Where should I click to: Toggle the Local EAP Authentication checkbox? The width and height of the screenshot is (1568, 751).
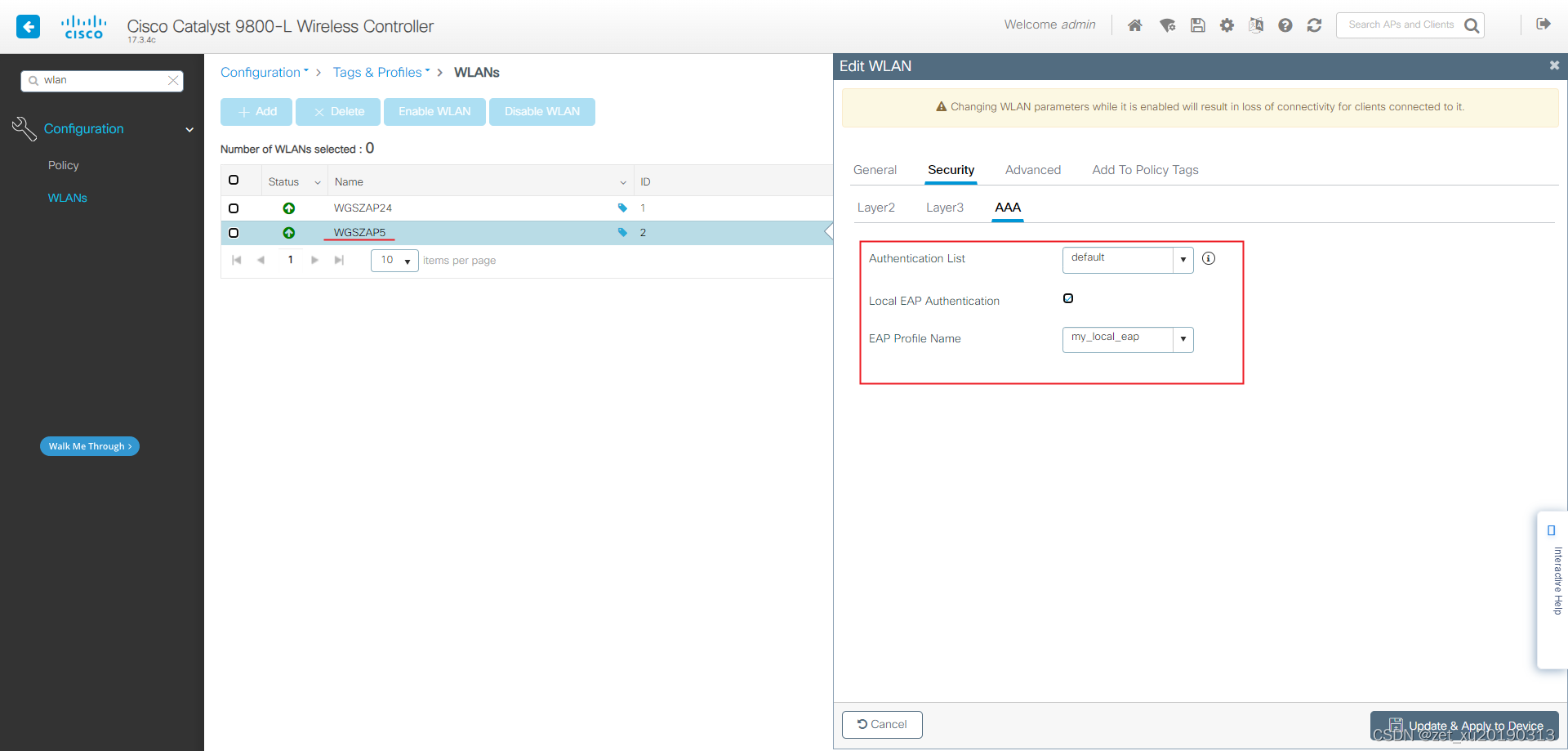point(1068,298)
